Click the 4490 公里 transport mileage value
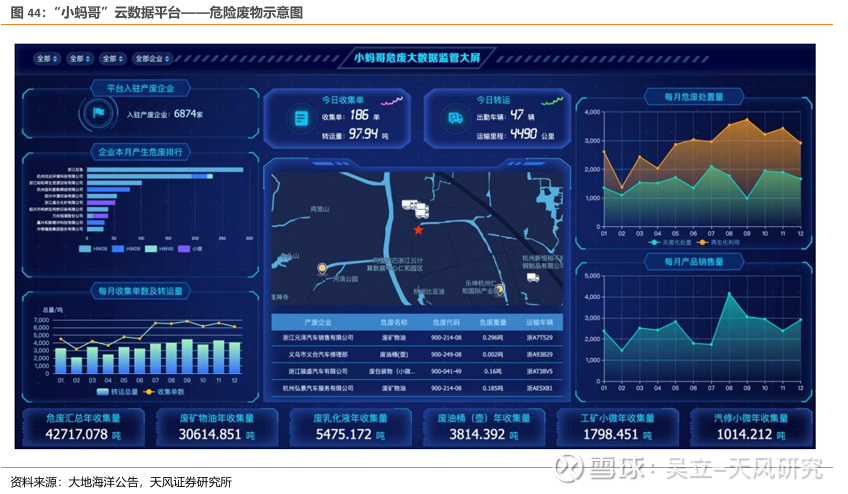This screenshot has height=494, width=848. pyautogui.click(x=532, y=134)
